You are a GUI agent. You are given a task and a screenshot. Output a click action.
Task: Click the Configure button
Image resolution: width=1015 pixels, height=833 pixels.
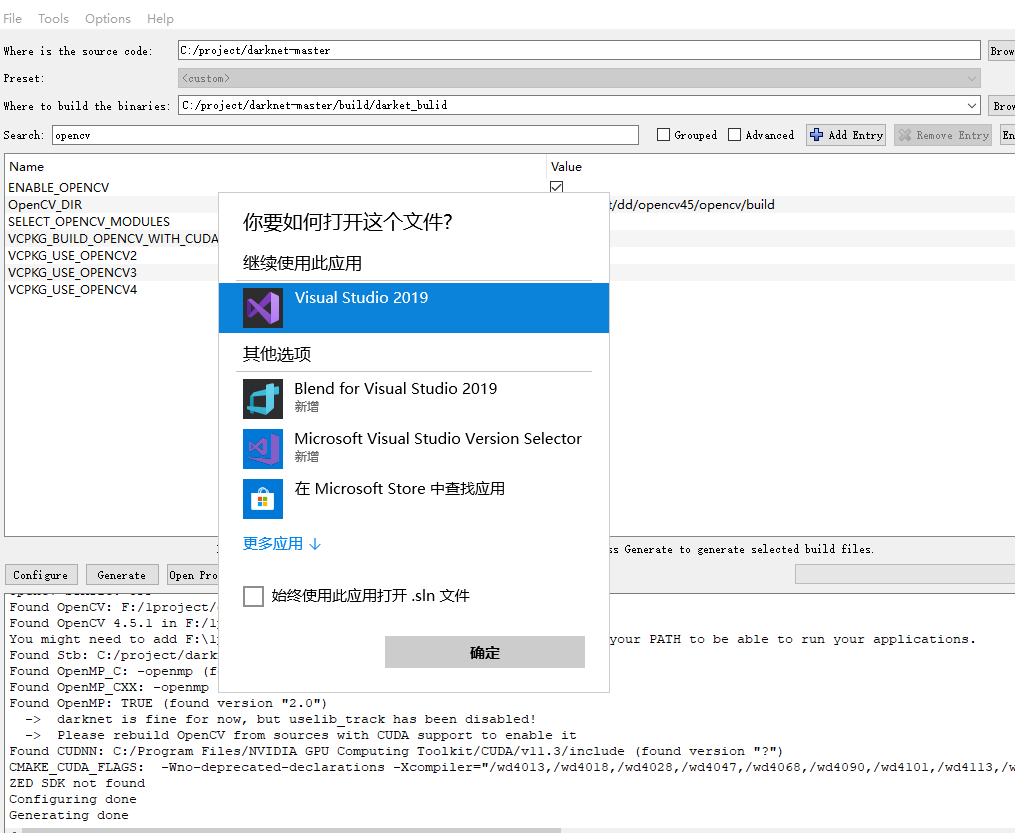[41, 575]
